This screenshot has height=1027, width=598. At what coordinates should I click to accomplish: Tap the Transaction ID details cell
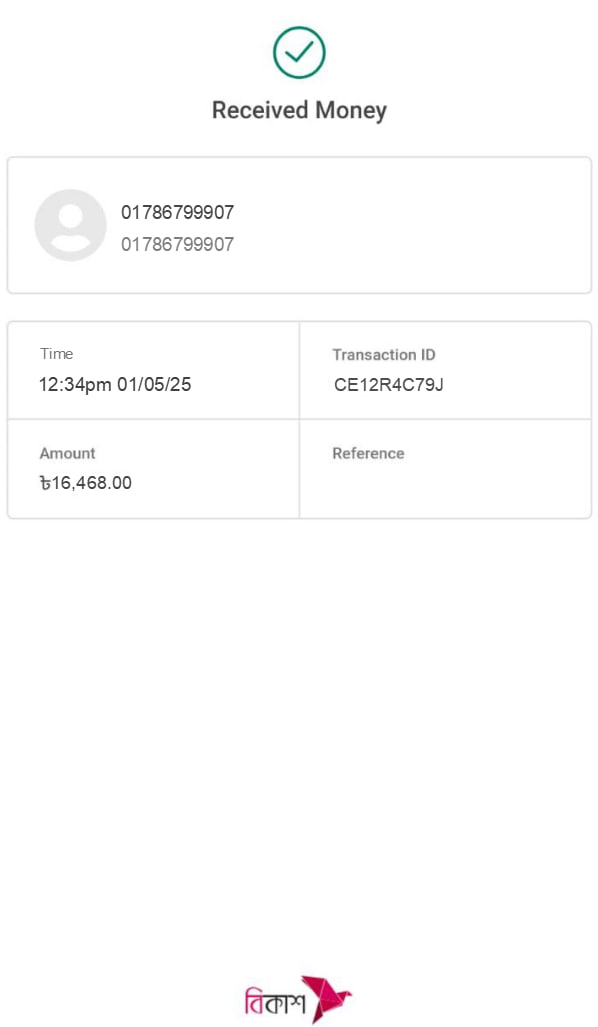pyautogui.click(x=445, y=370)
